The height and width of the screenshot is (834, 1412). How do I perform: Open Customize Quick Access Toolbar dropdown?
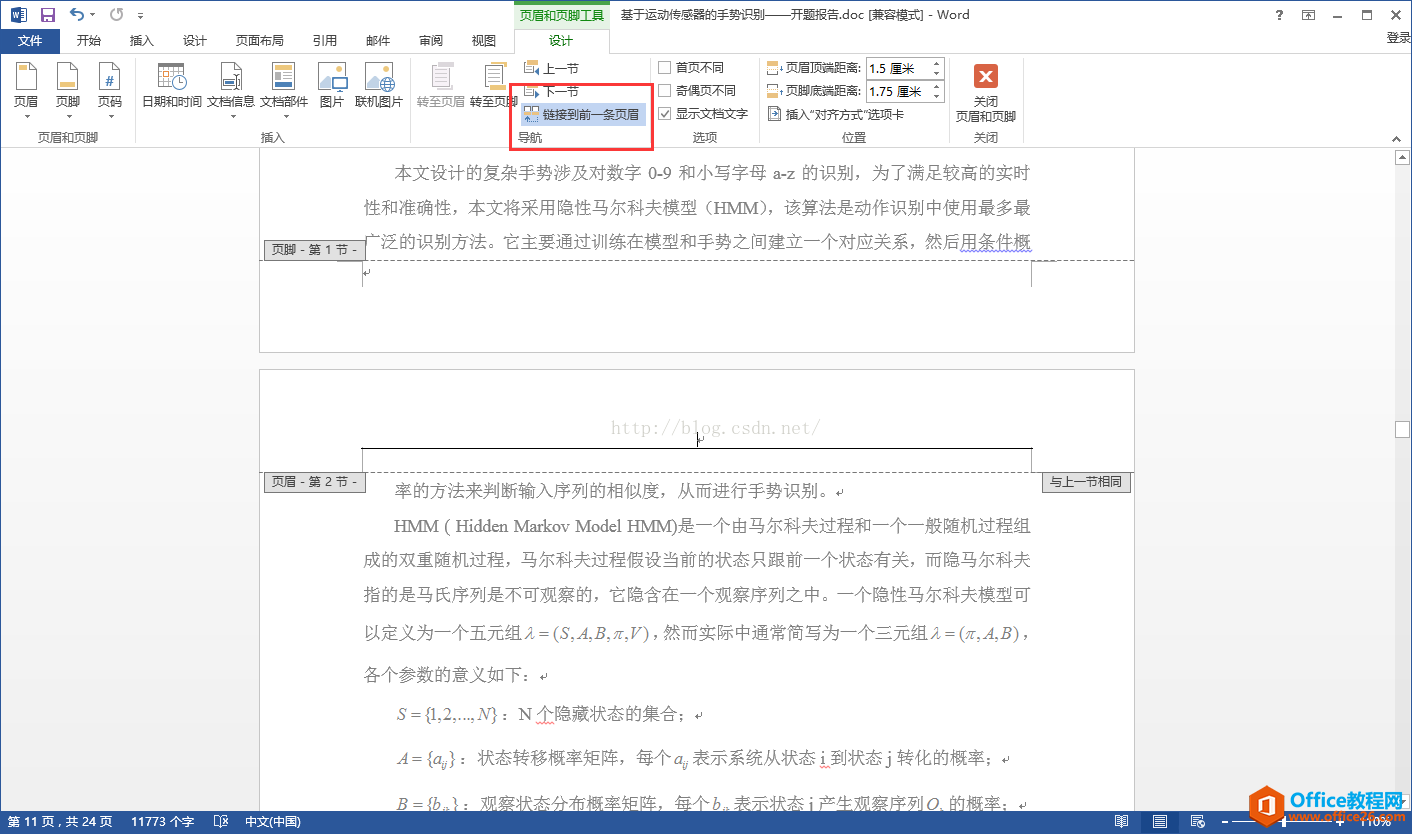pos(141,16)
